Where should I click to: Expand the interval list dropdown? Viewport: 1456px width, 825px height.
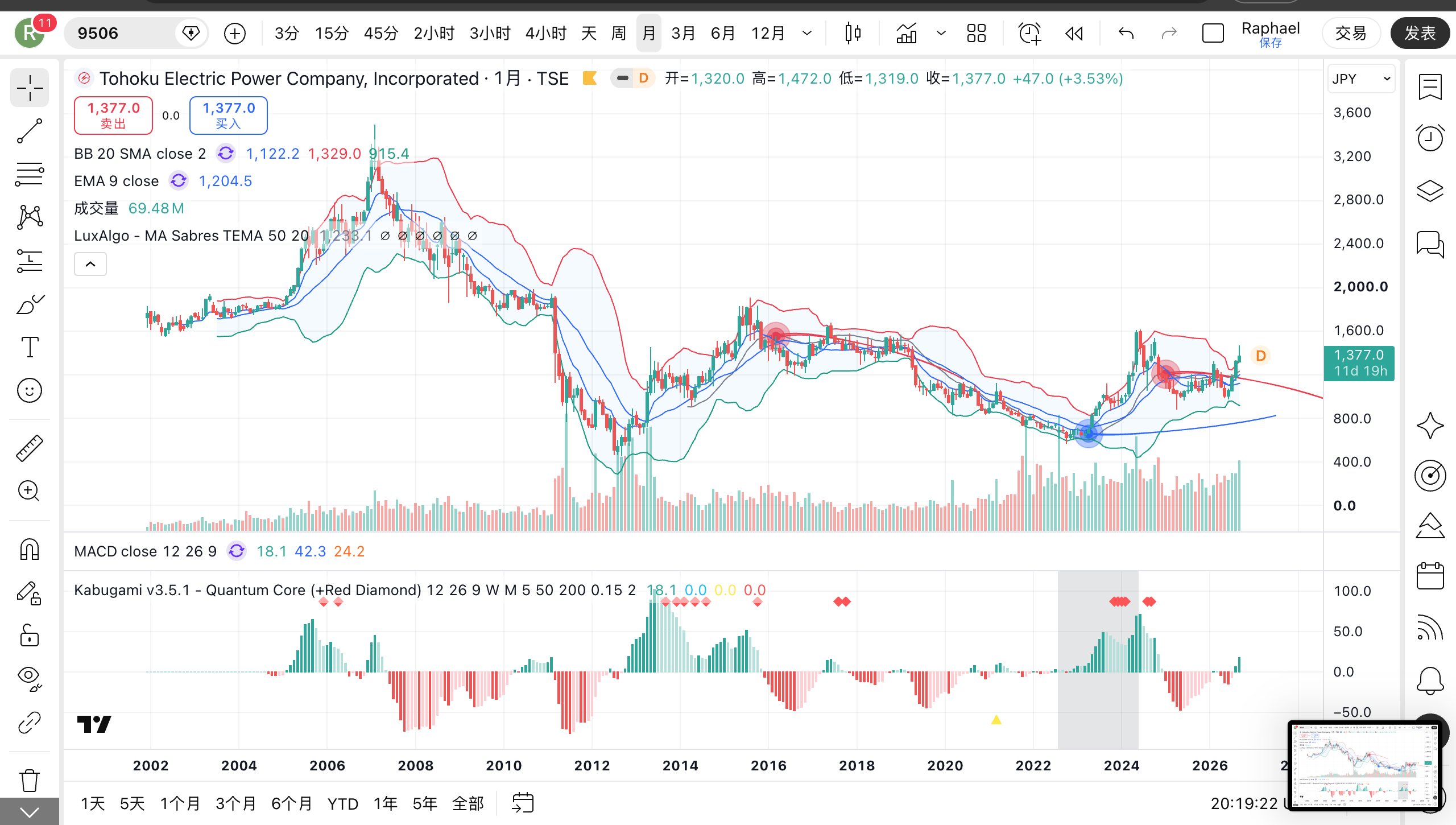tap(807, 34)
